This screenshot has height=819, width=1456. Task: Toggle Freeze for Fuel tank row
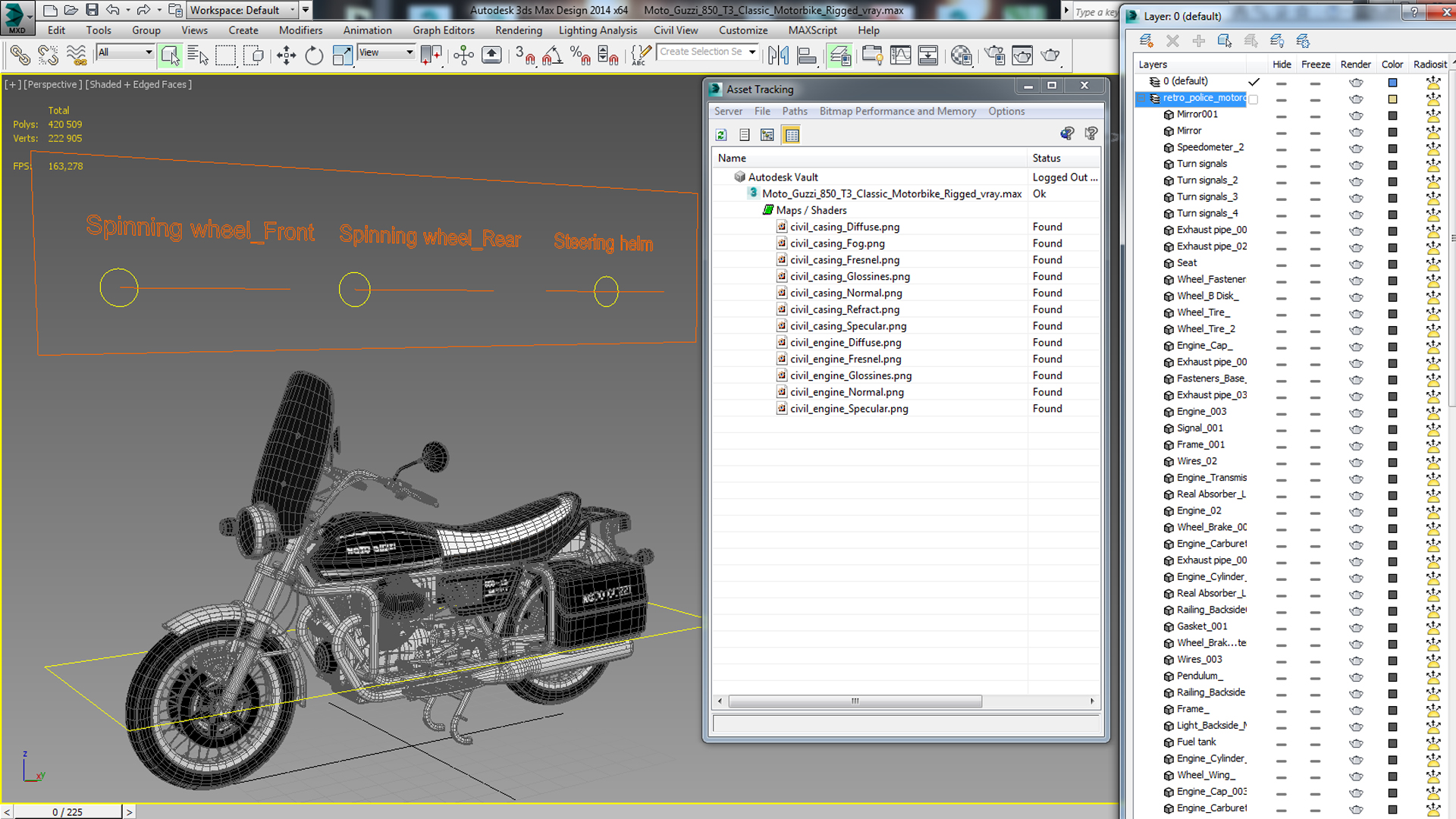1315,744
